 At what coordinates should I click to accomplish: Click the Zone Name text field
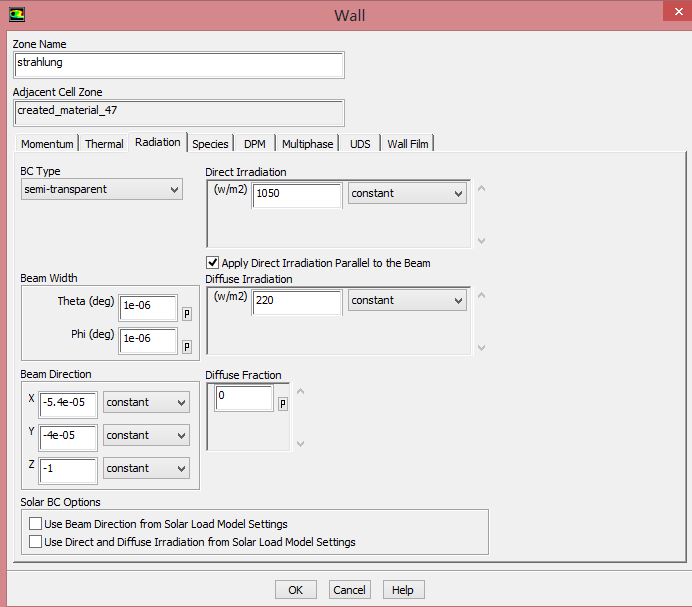[179, 63]
